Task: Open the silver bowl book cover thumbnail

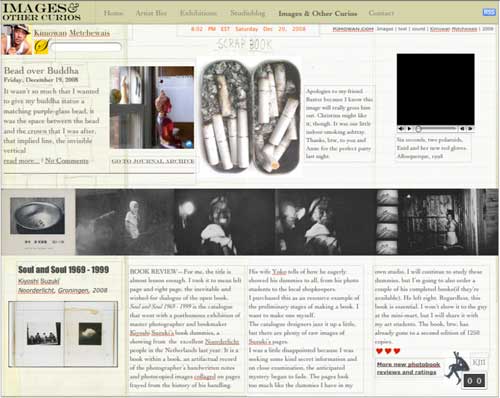Action: coord(37,216)
